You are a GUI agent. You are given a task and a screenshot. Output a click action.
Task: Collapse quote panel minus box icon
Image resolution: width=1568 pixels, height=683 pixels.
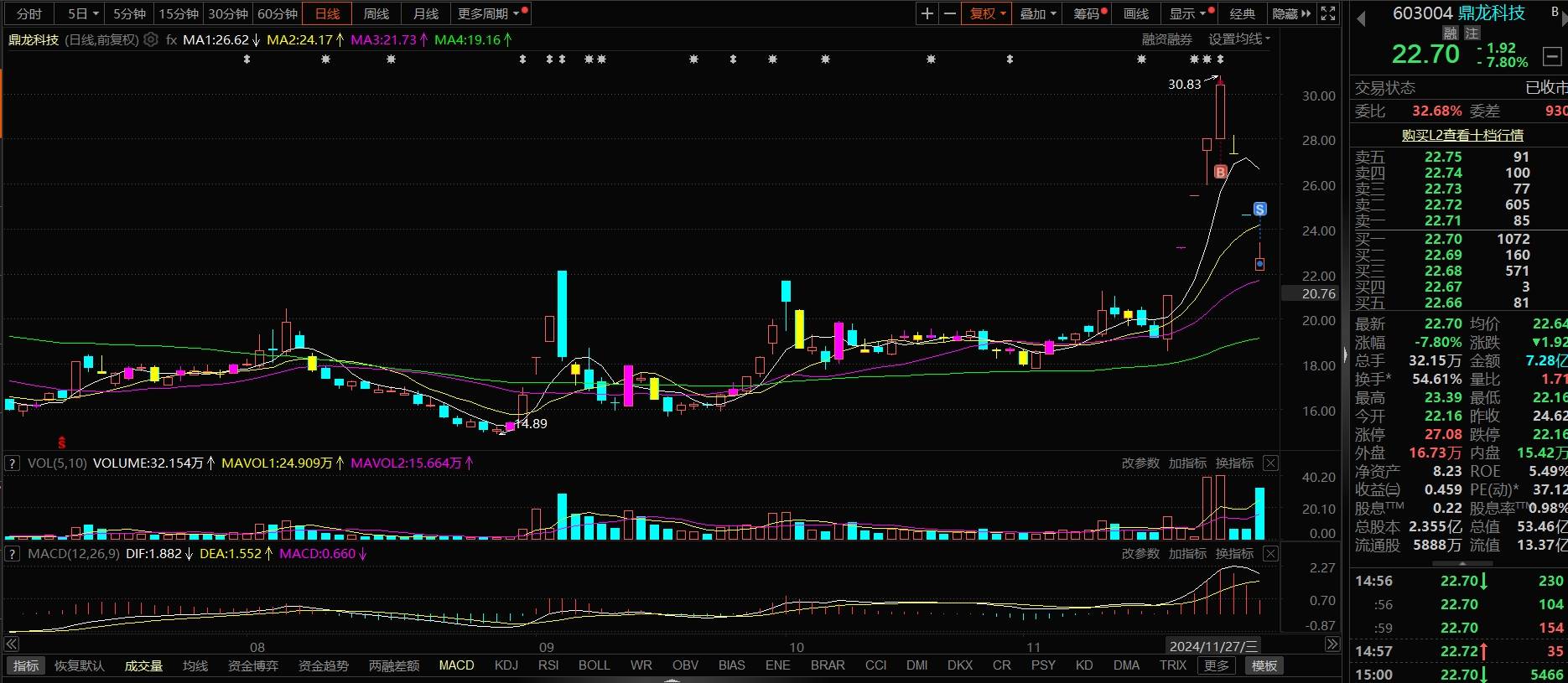click(1552, 57)
